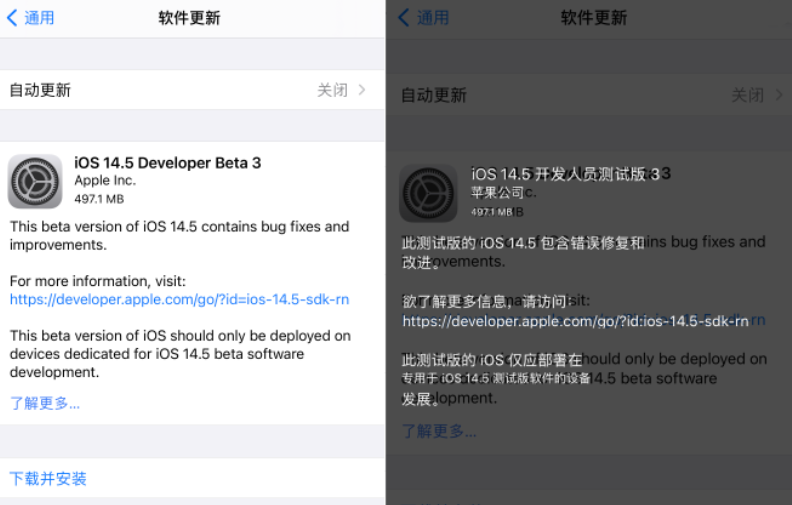Click the 497.1 MB size text in left screen
792x505 pixels.
99,199
